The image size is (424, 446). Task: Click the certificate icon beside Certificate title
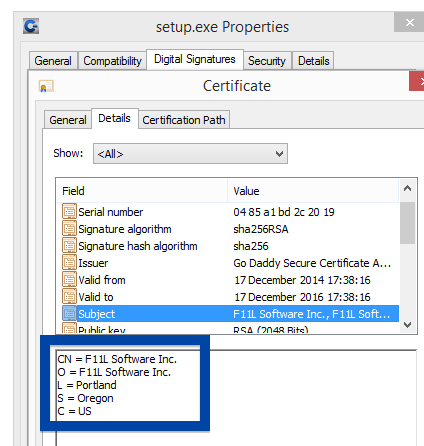tap(46, 86)
